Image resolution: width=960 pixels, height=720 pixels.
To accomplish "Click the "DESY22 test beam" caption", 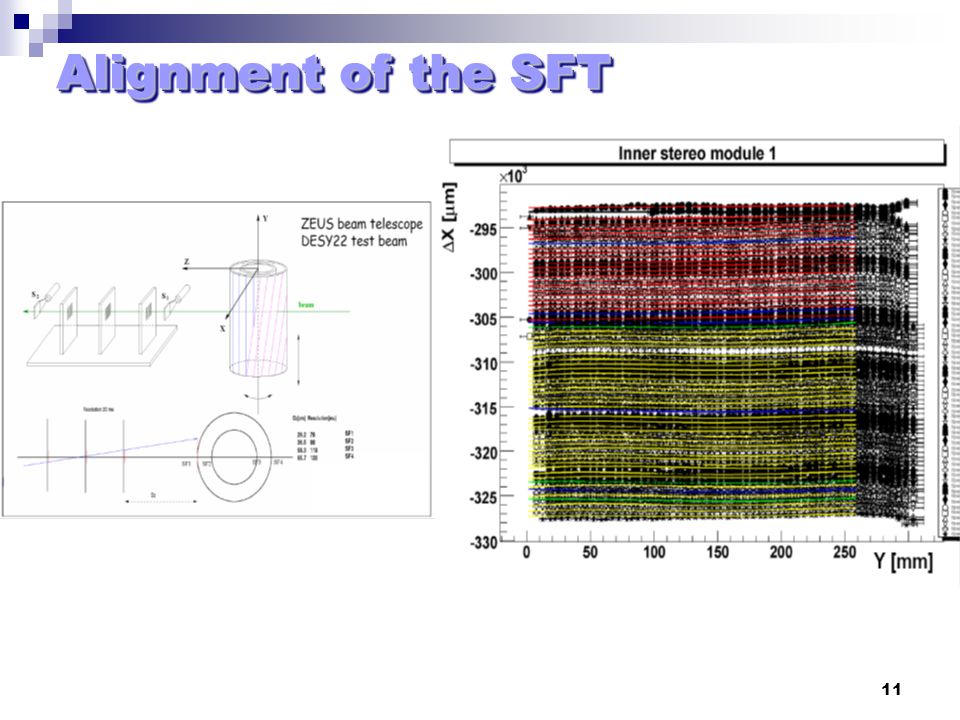I will (354, 241).
